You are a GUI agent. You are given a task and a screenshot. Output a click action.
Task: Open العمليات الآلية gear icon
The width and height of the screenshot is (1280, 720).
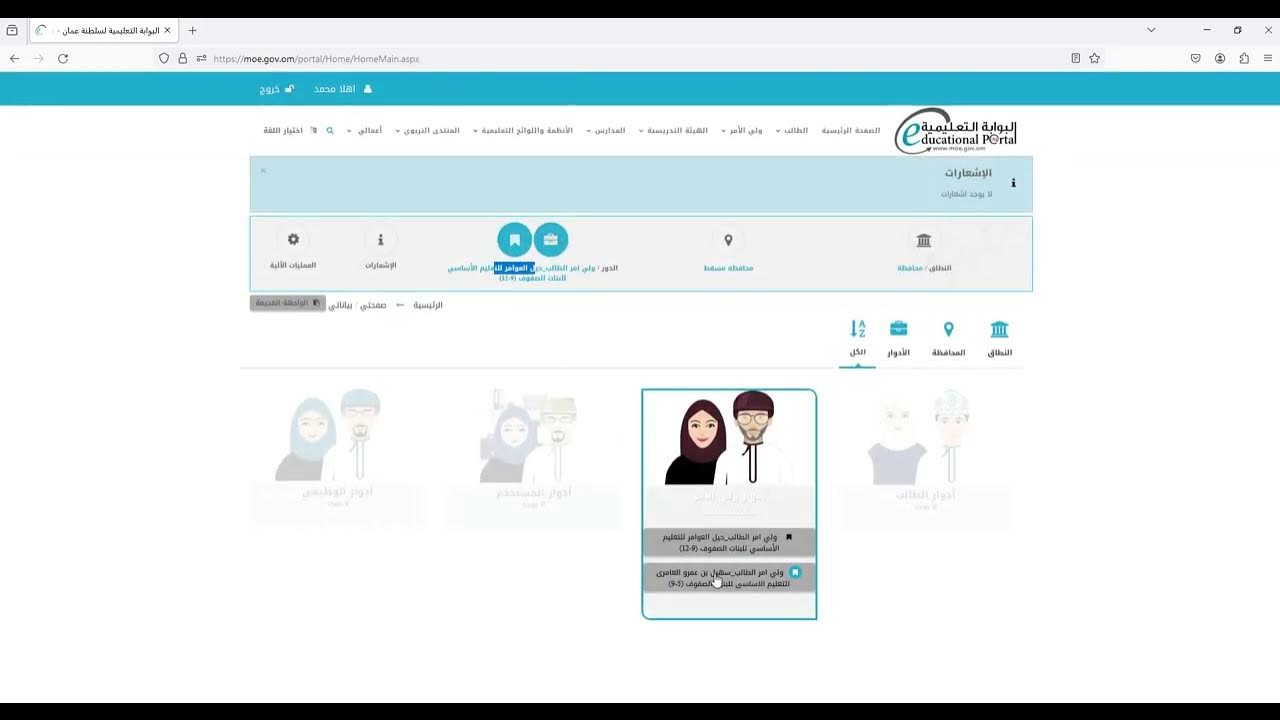pyautogui.click(x=293, y=239)
